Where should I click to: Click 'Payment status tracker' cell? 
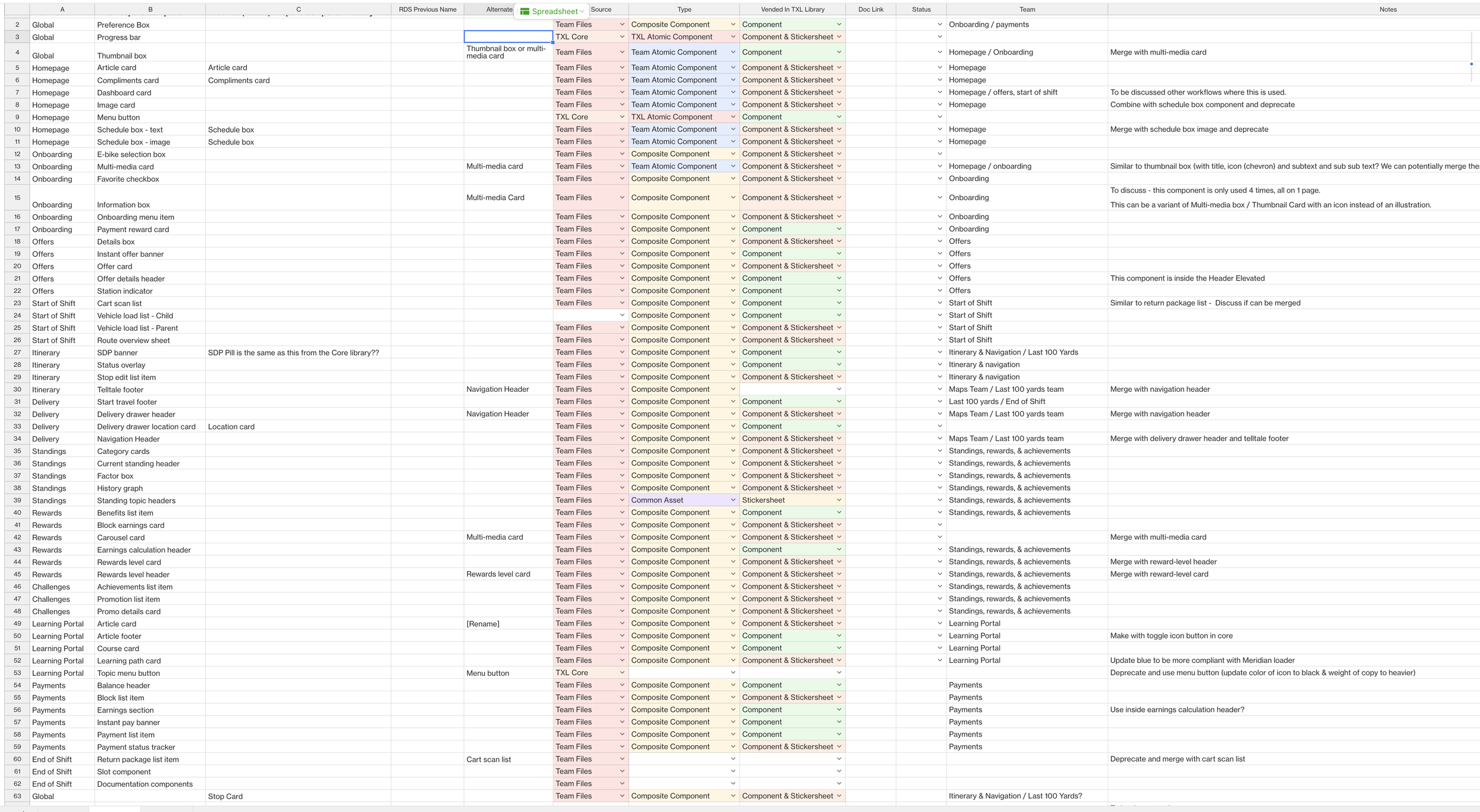click(150, 747)
